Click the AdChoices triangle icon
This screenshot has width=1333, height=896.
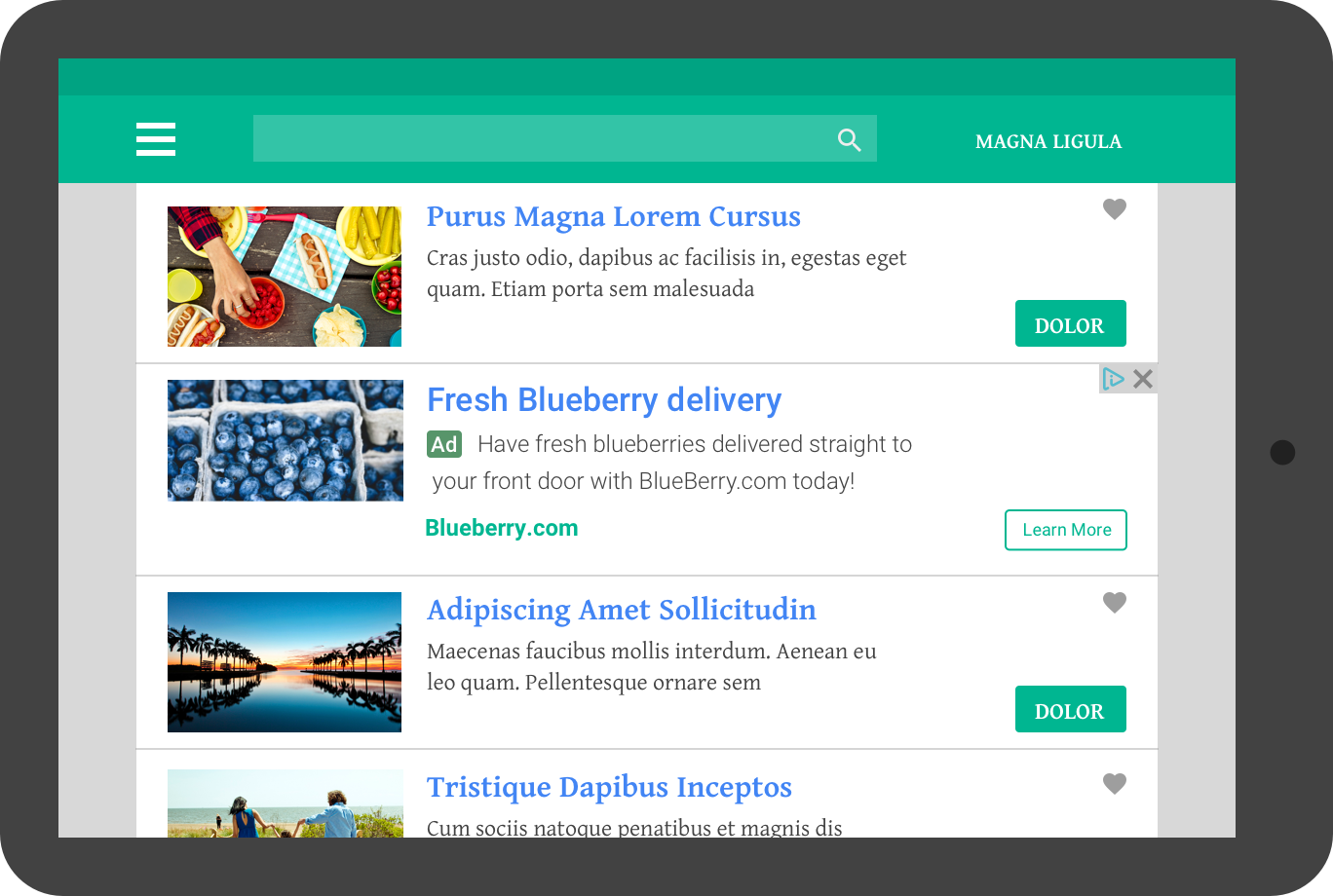pyautogui.click(x=1113, y=379)
